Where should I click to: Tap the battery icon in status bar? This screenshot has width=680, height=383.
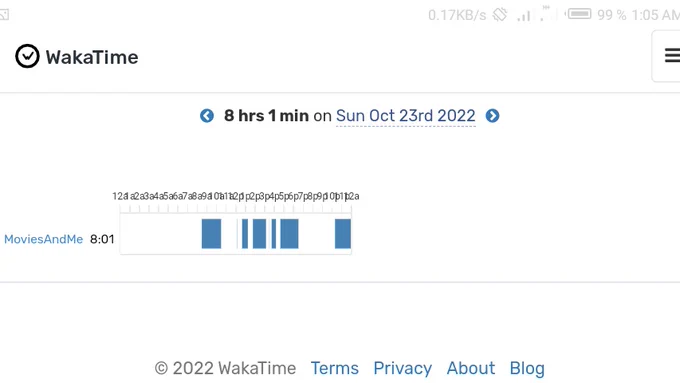coord(579,14)
